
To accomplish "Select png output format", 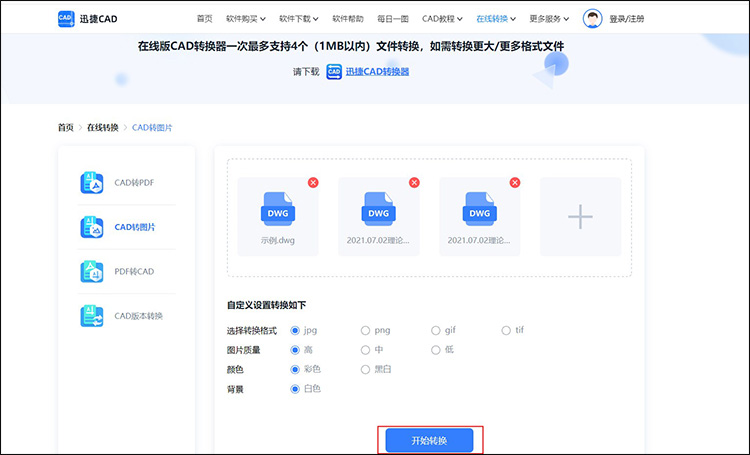I will (365, 331).
